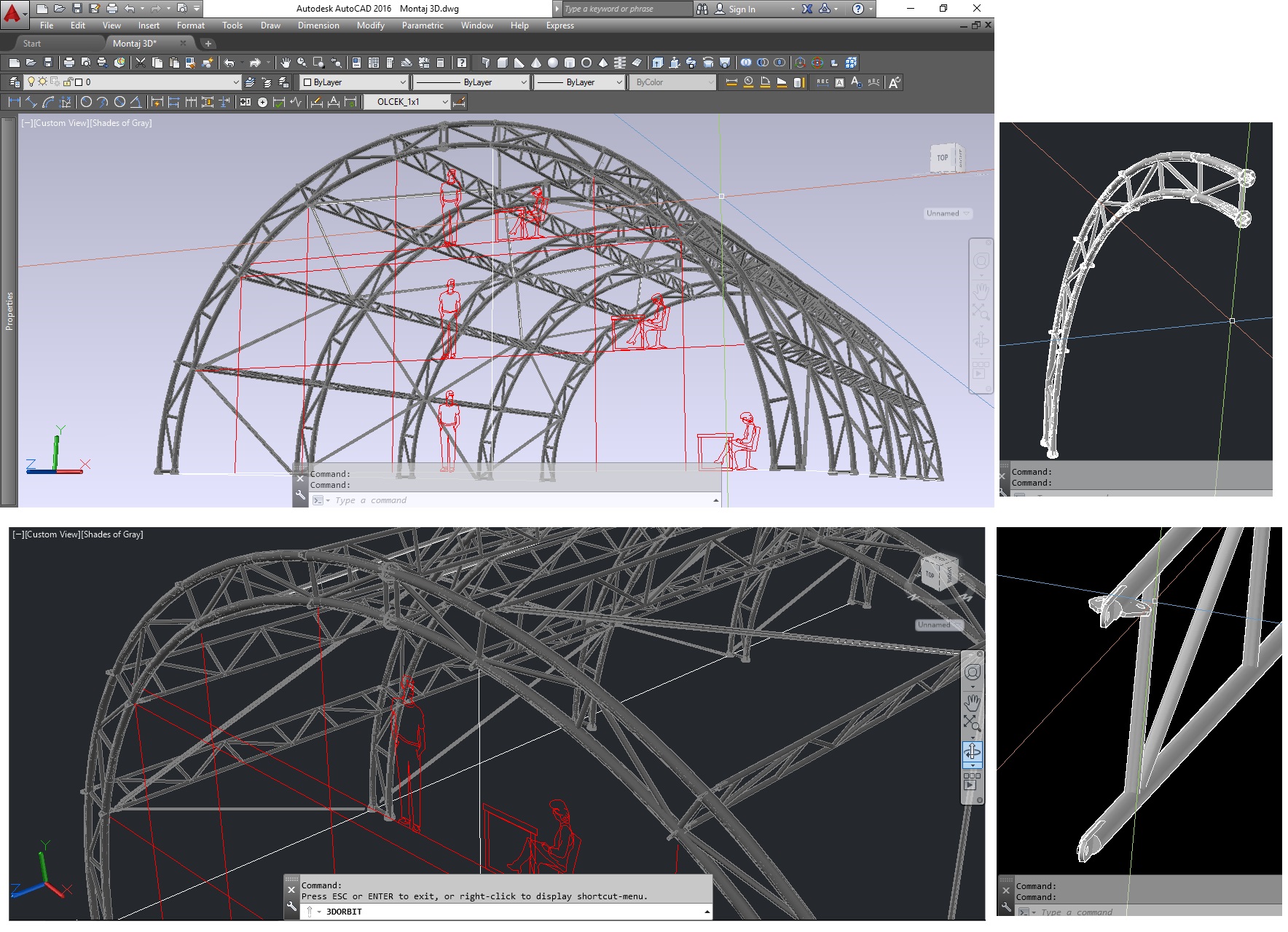Select the Pan hand tool in the toolbar
The height and width of the screenshot is (932, 1288).
(x=286, y=63)
